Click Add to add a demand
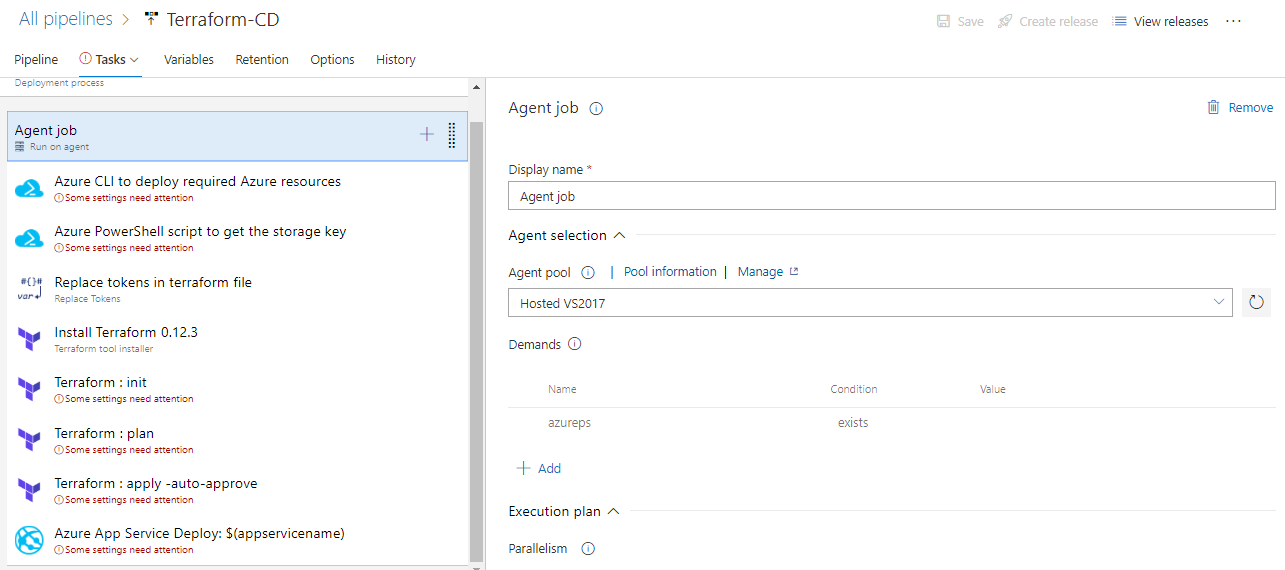 tap(539, 468)
